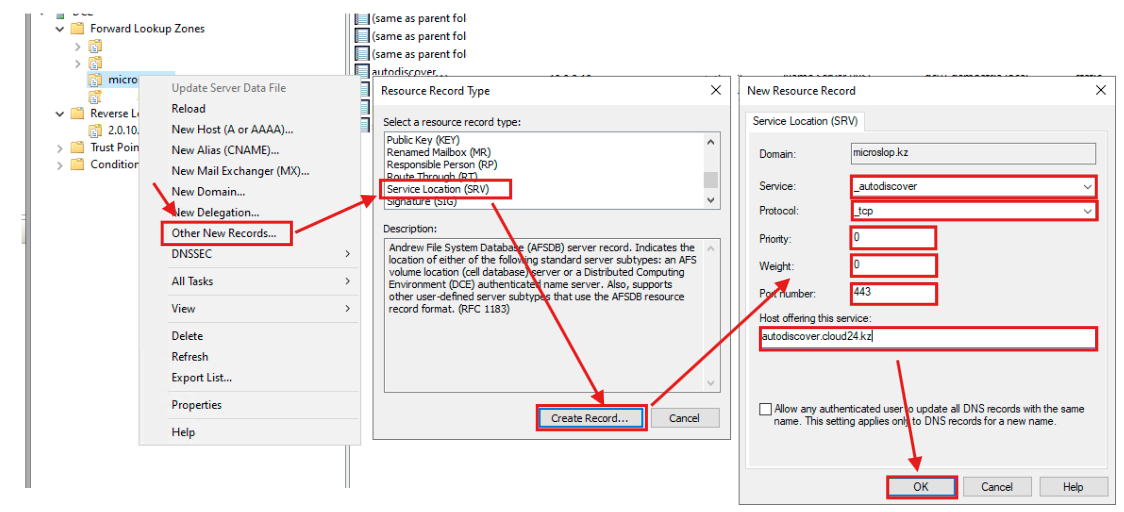The width and height of the screenshot is (1124, 512).
Task: Click the Forward Lookup Zones folder icon
Action: click(77, 29)
